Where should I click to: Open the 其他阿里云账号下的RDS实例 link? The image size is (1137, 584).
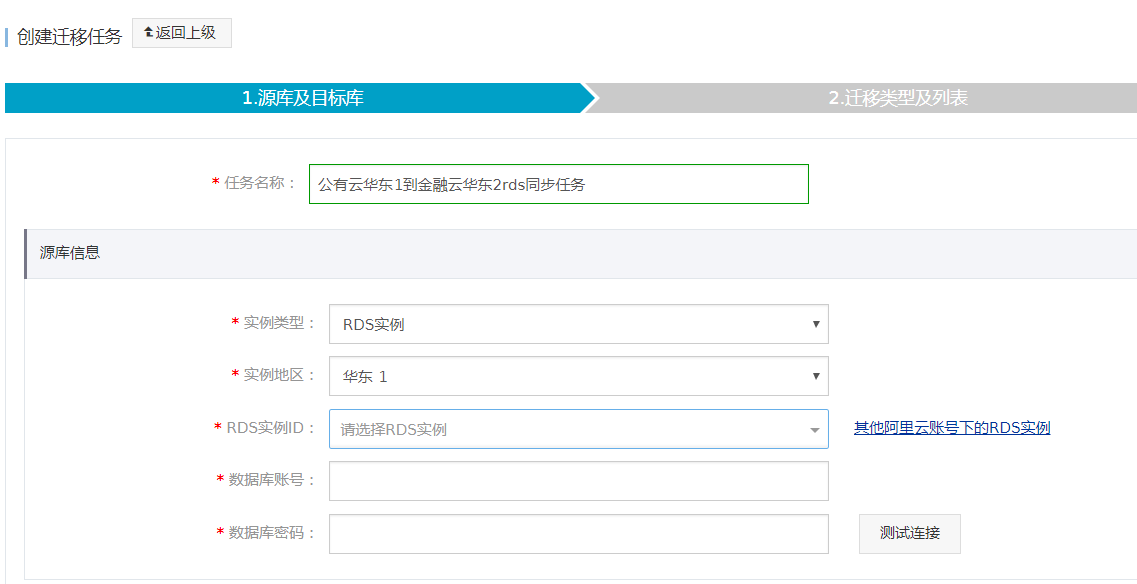point(951,428)
